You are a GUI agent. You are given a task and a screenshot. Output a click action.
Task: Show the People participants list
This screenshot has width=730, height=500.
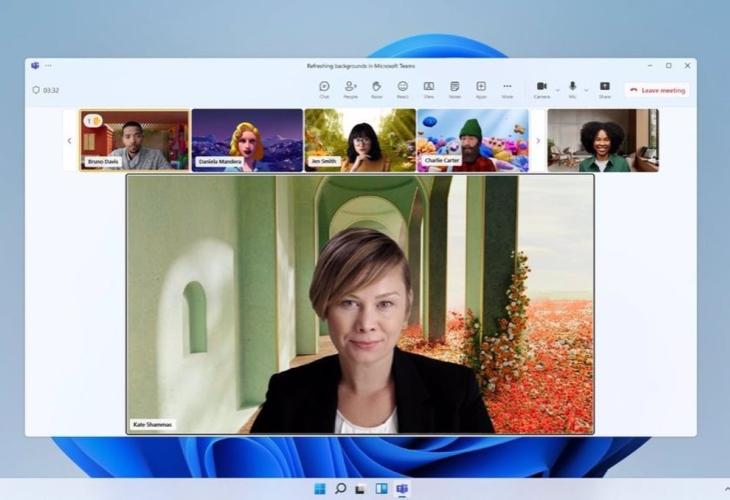coord(350,89)
